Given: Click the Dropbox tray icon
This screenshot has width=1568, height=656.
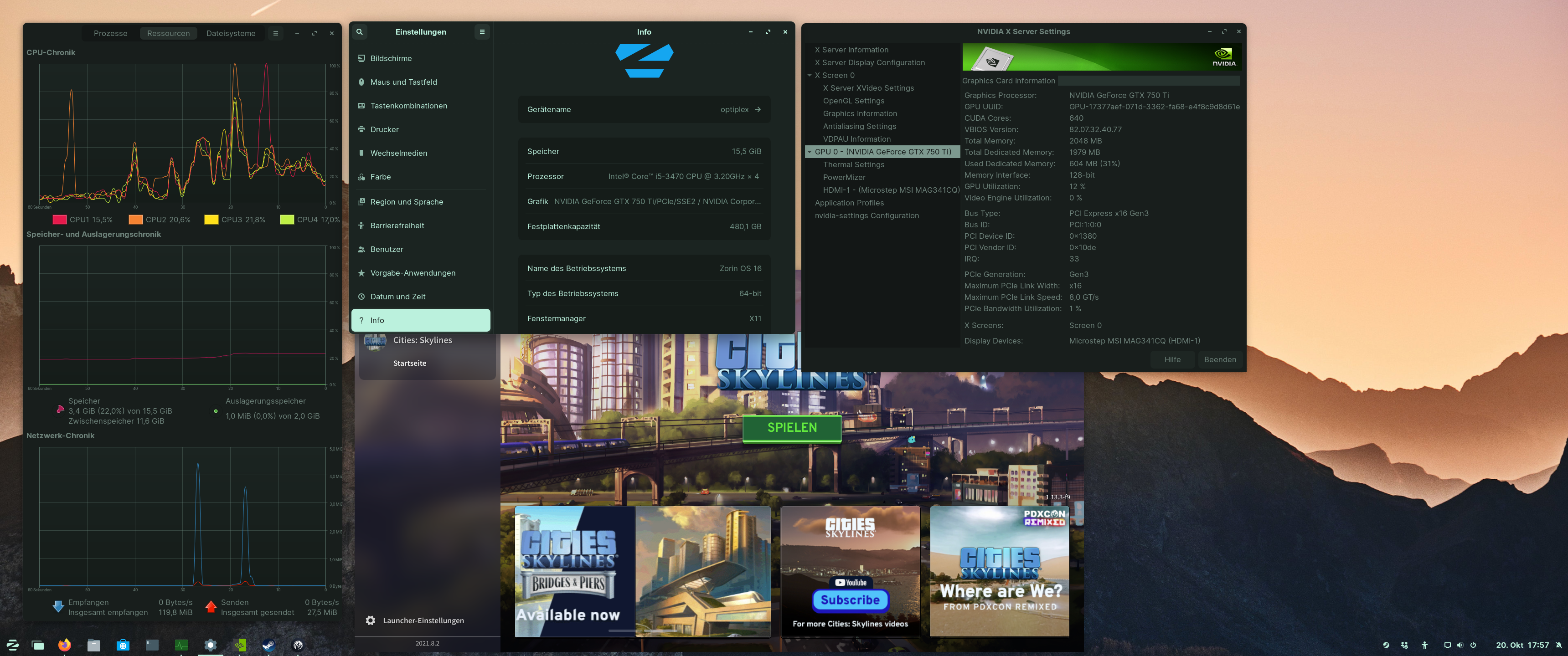Looking at the screenshot, I should (1404, 645).
